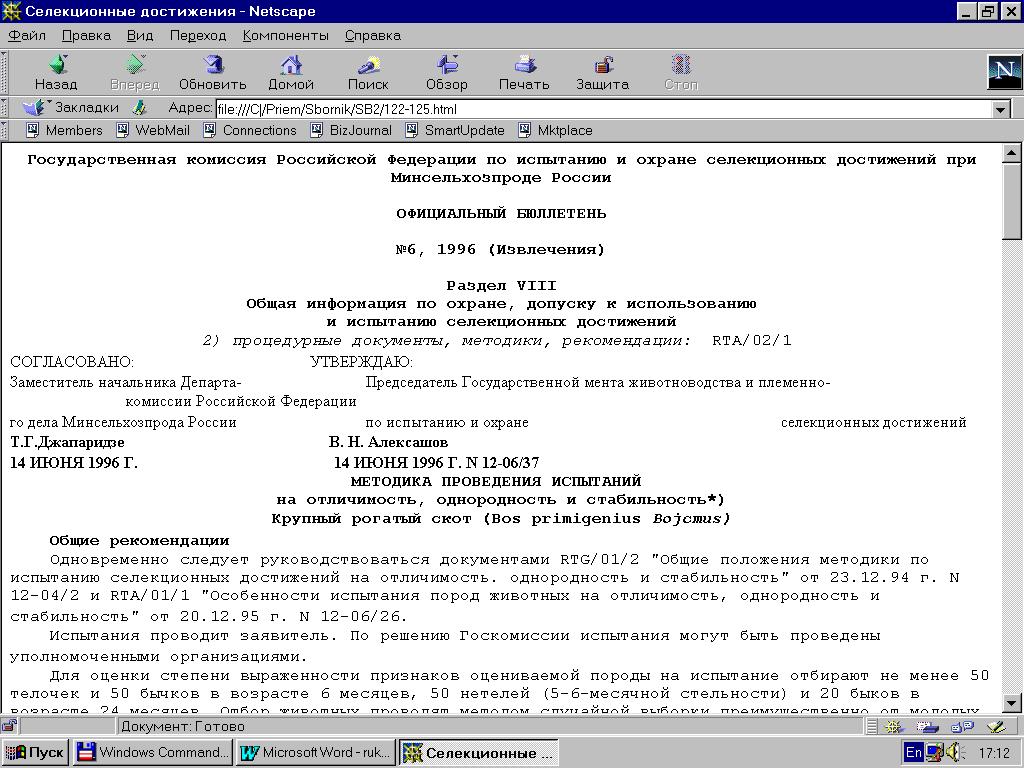Screen dimensions: 1024x768
Task: Click the En language indicator
Action: (x=914, y=752)
